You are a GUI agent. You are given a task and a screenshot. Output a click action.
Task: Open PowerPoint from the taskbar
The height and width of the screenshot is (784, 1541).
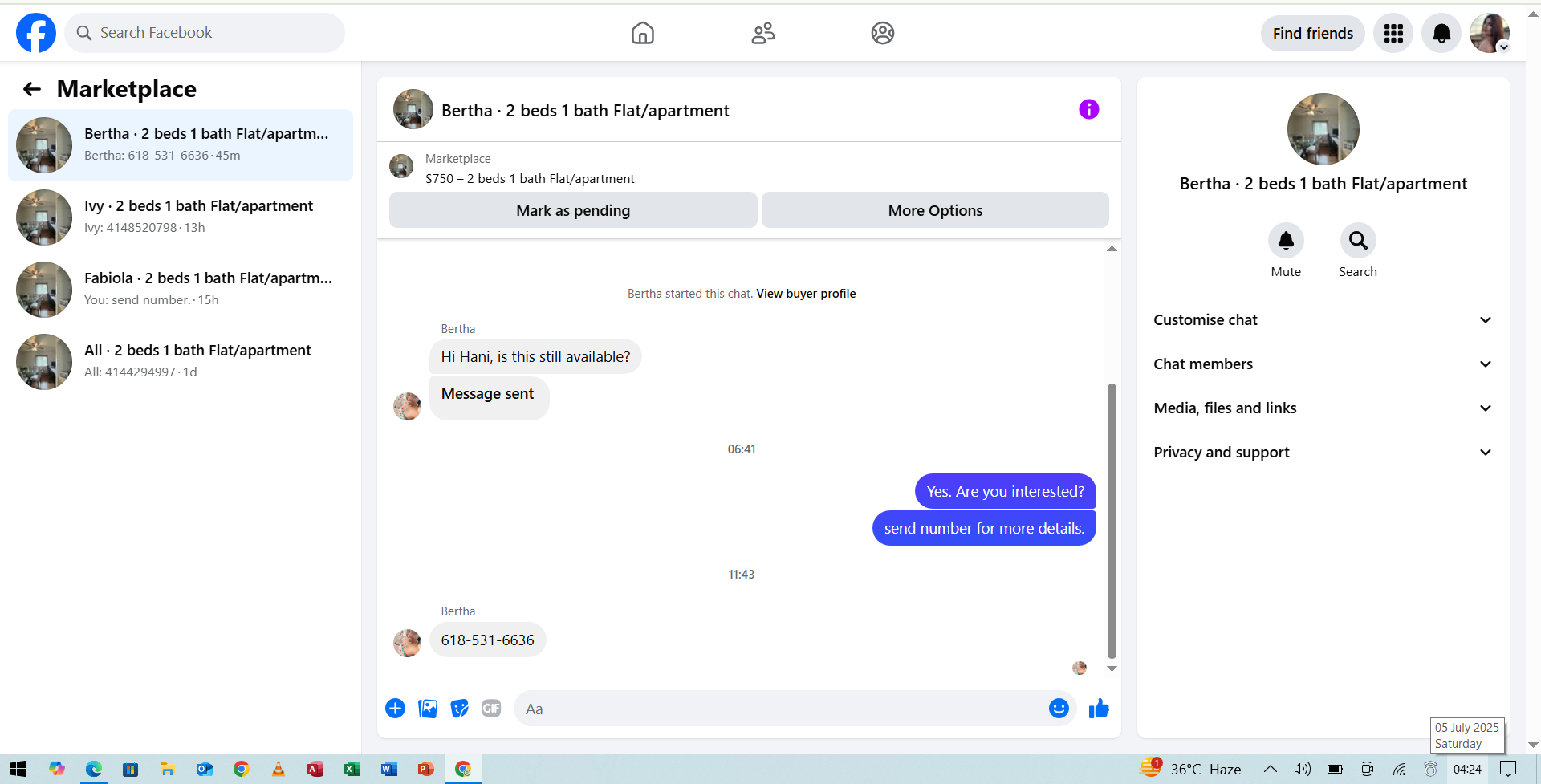(425, 769)
